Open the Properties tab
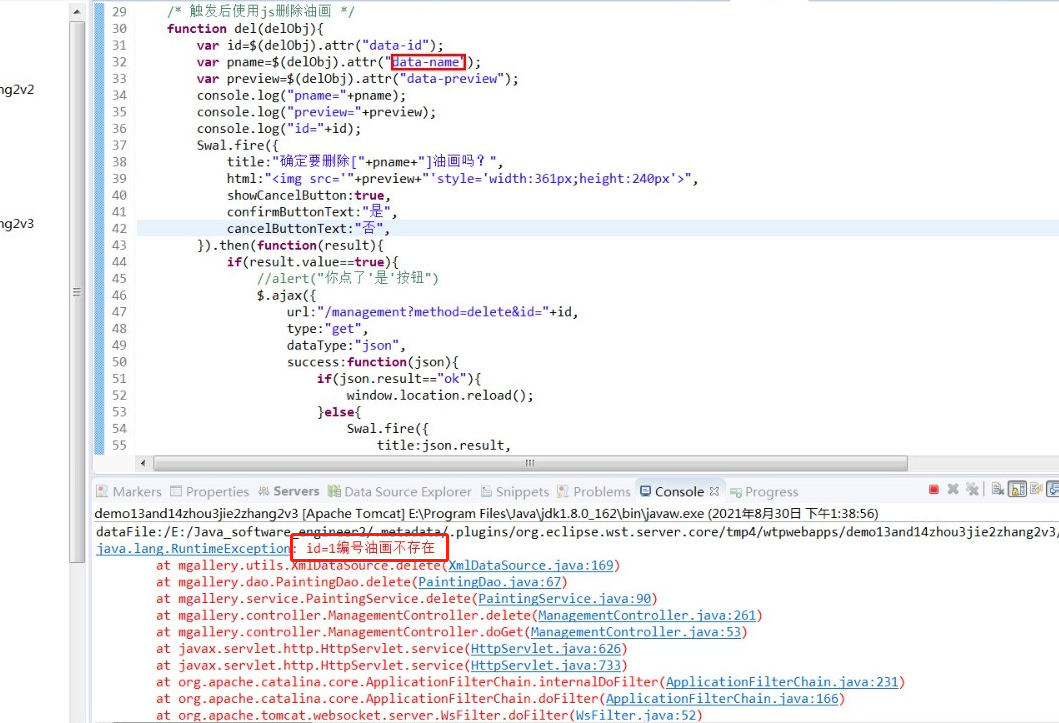This screenshot has height=723, width=1059. (x=210, y=491)
